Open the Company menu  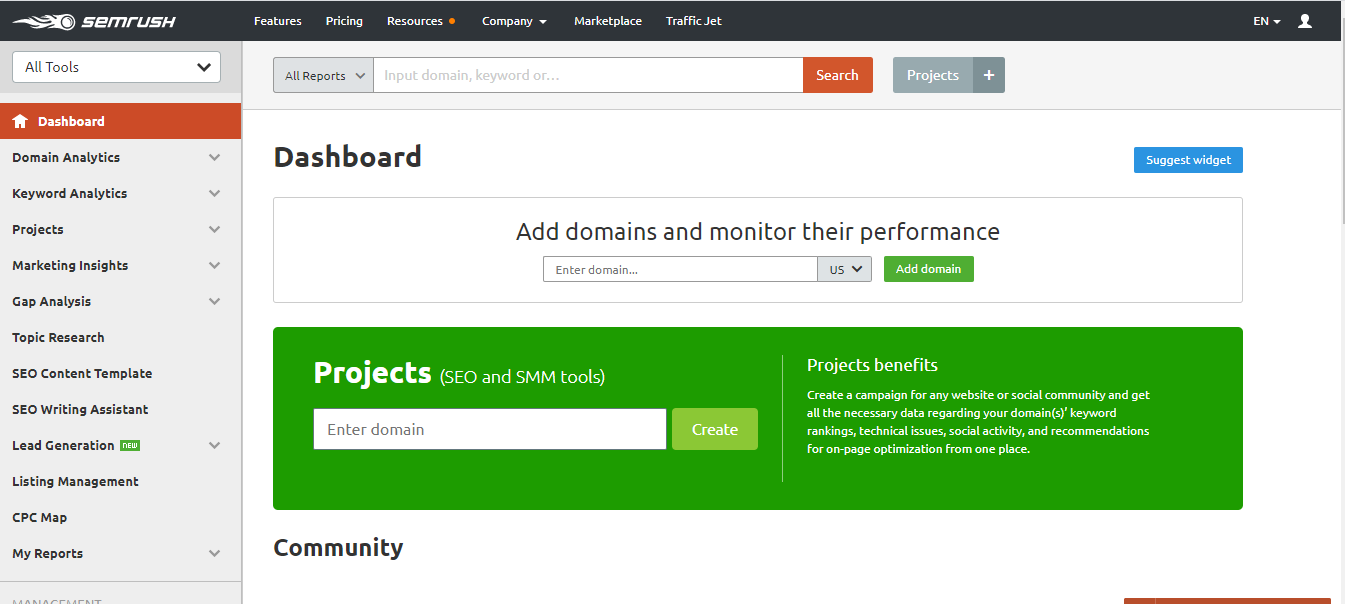514,21
